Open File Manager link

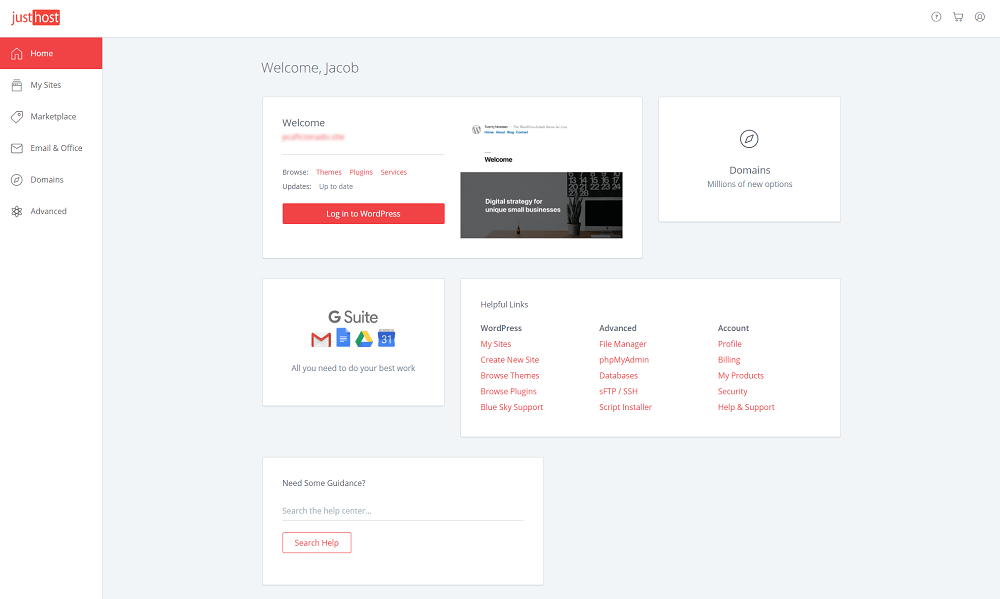coord(622,344)
